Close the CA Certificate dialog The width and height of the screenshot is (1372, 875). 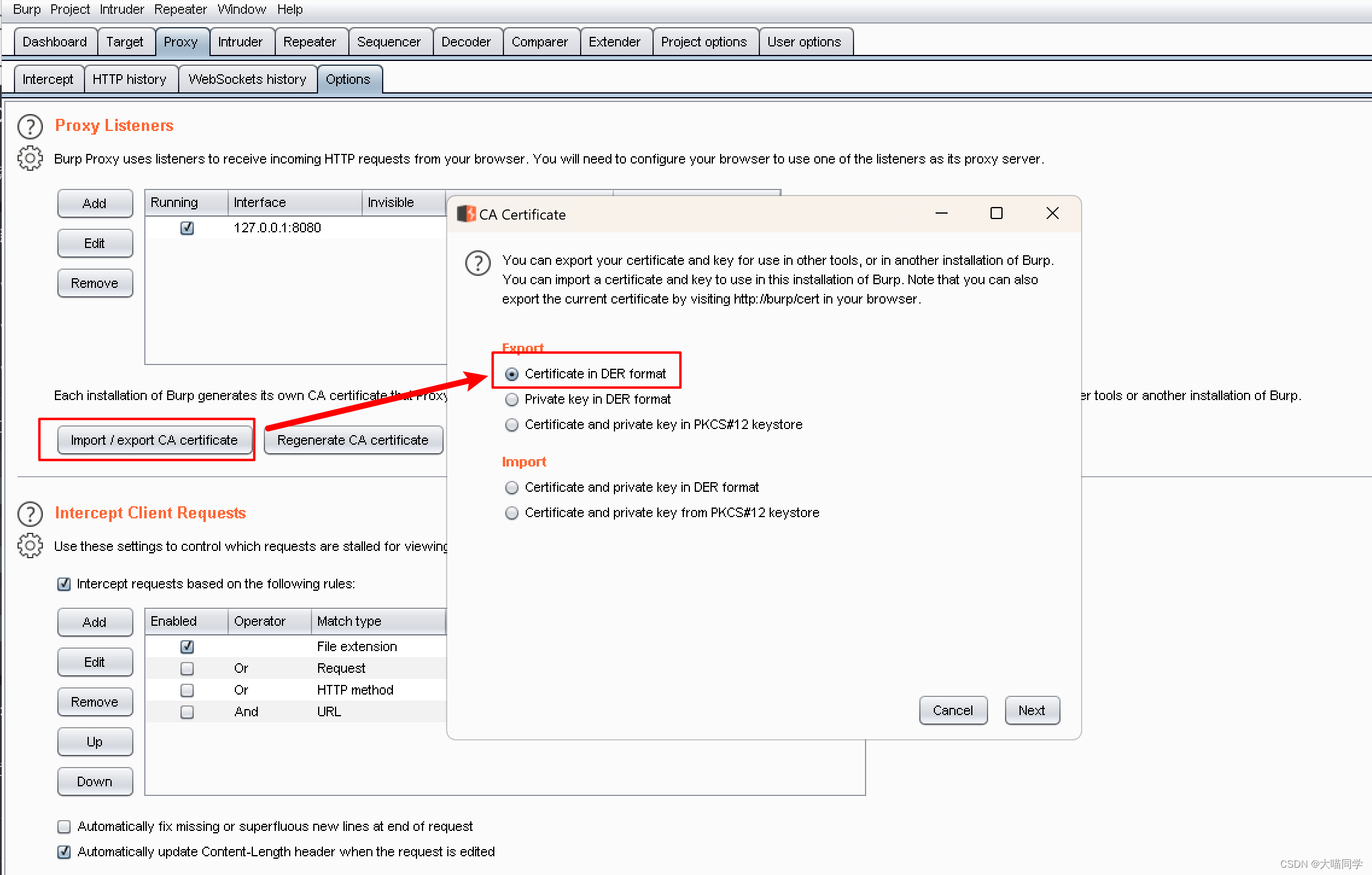click(x=1053, y=213)
